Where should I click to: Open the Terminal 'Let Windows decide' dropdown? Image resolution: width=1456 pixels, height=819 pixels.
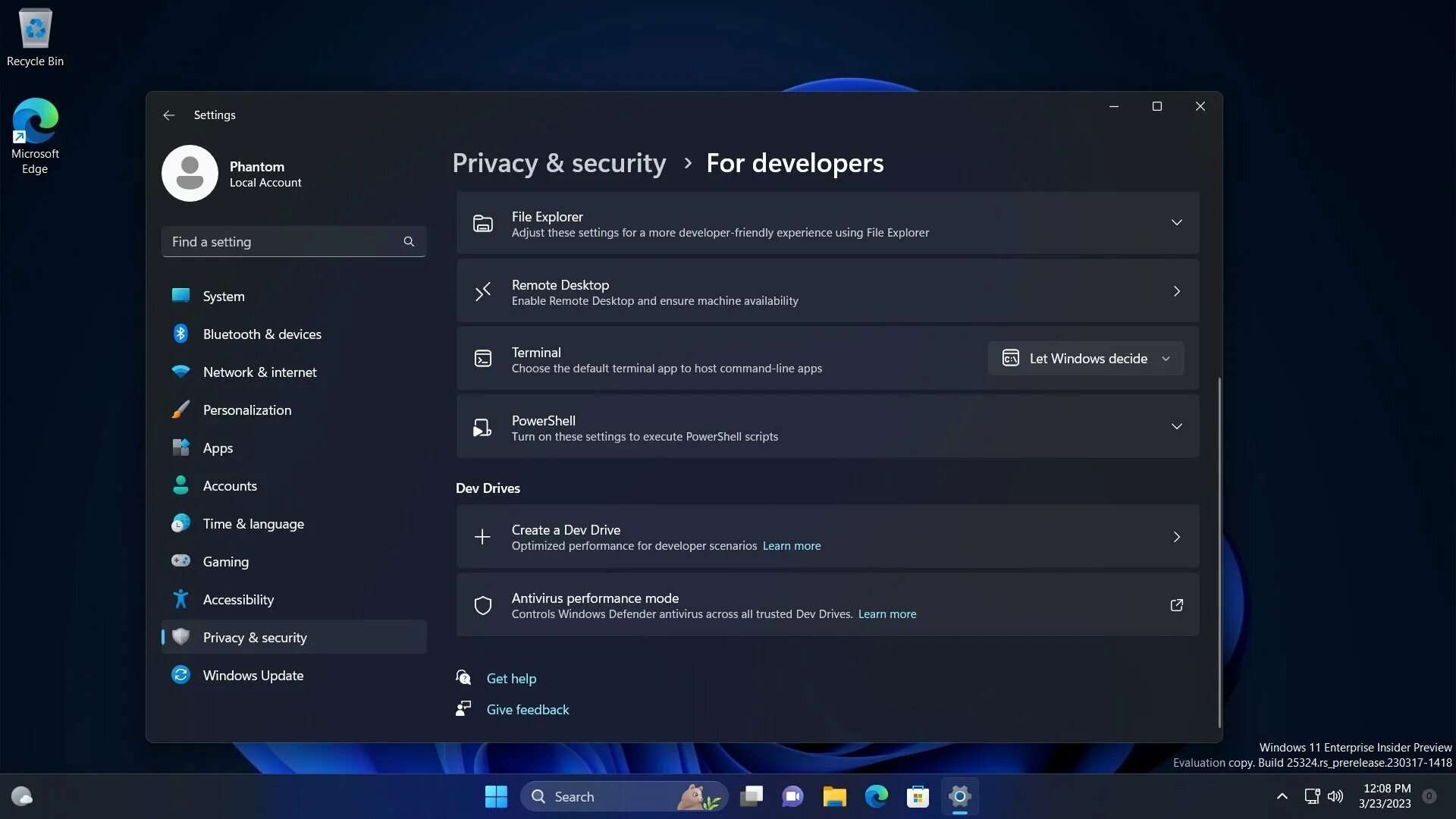[1085, 359]
